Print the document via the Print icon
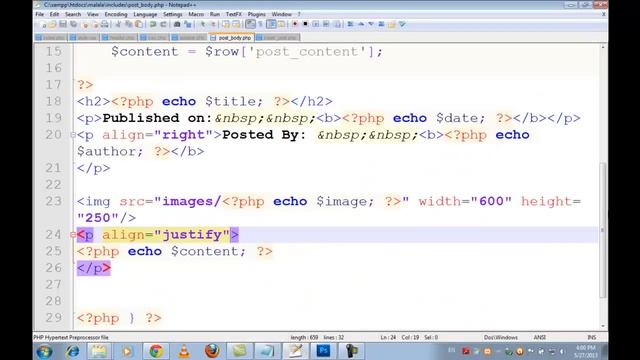 coord(105,24)
